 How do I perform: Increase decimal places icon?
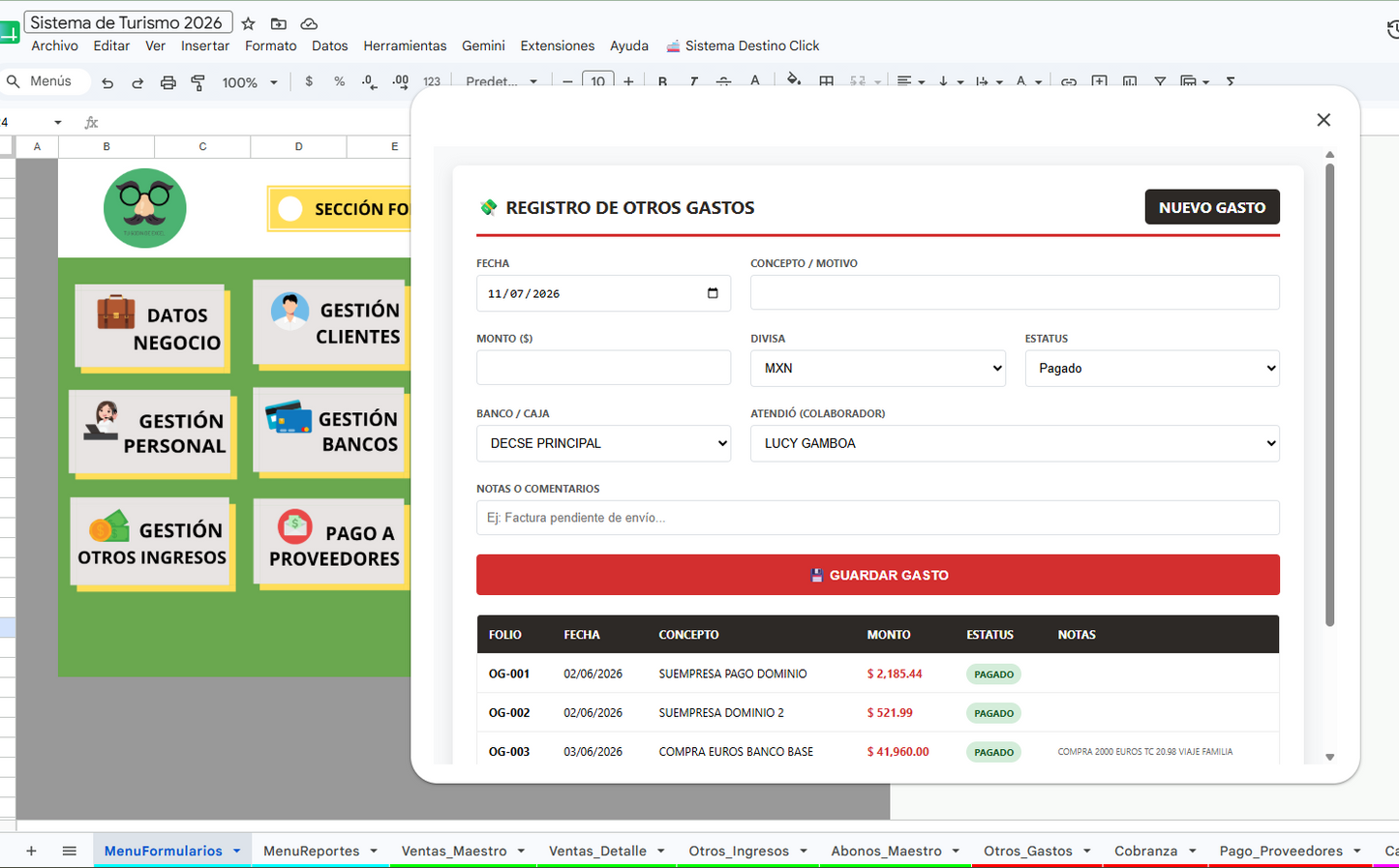click(401, 82)
